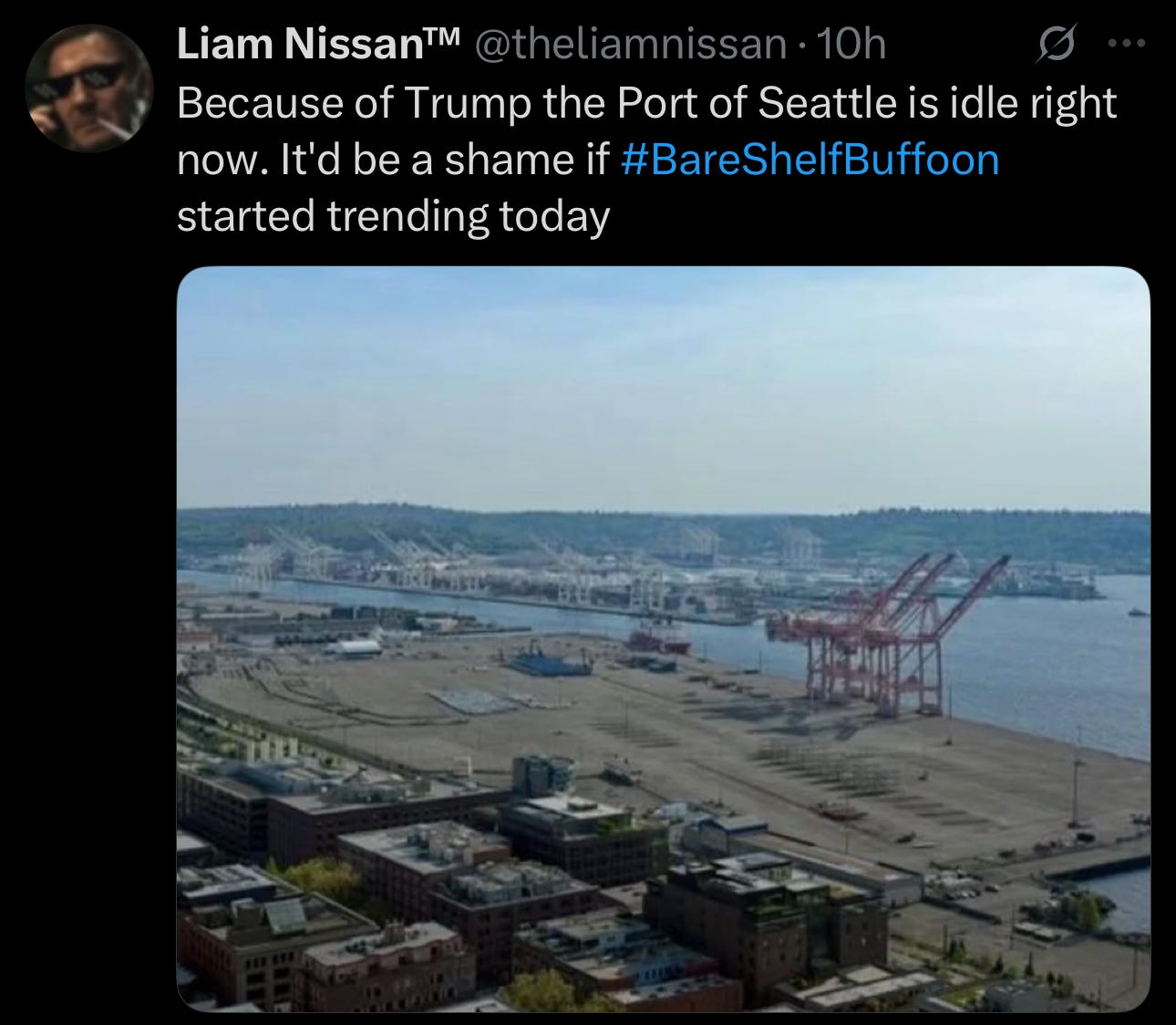Click the Grok slashed-circle icon

tap(1056, 45)
